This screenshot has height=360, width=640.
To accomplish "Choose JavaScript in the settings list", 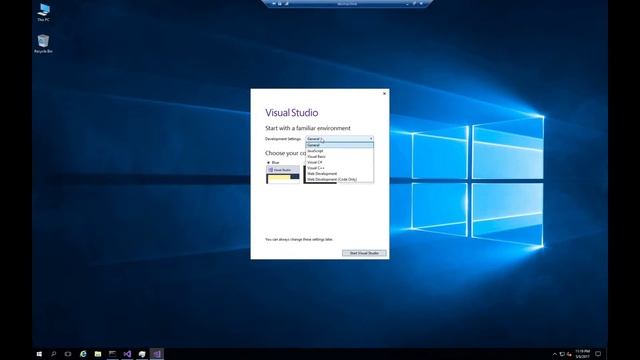I will point(340,151).
